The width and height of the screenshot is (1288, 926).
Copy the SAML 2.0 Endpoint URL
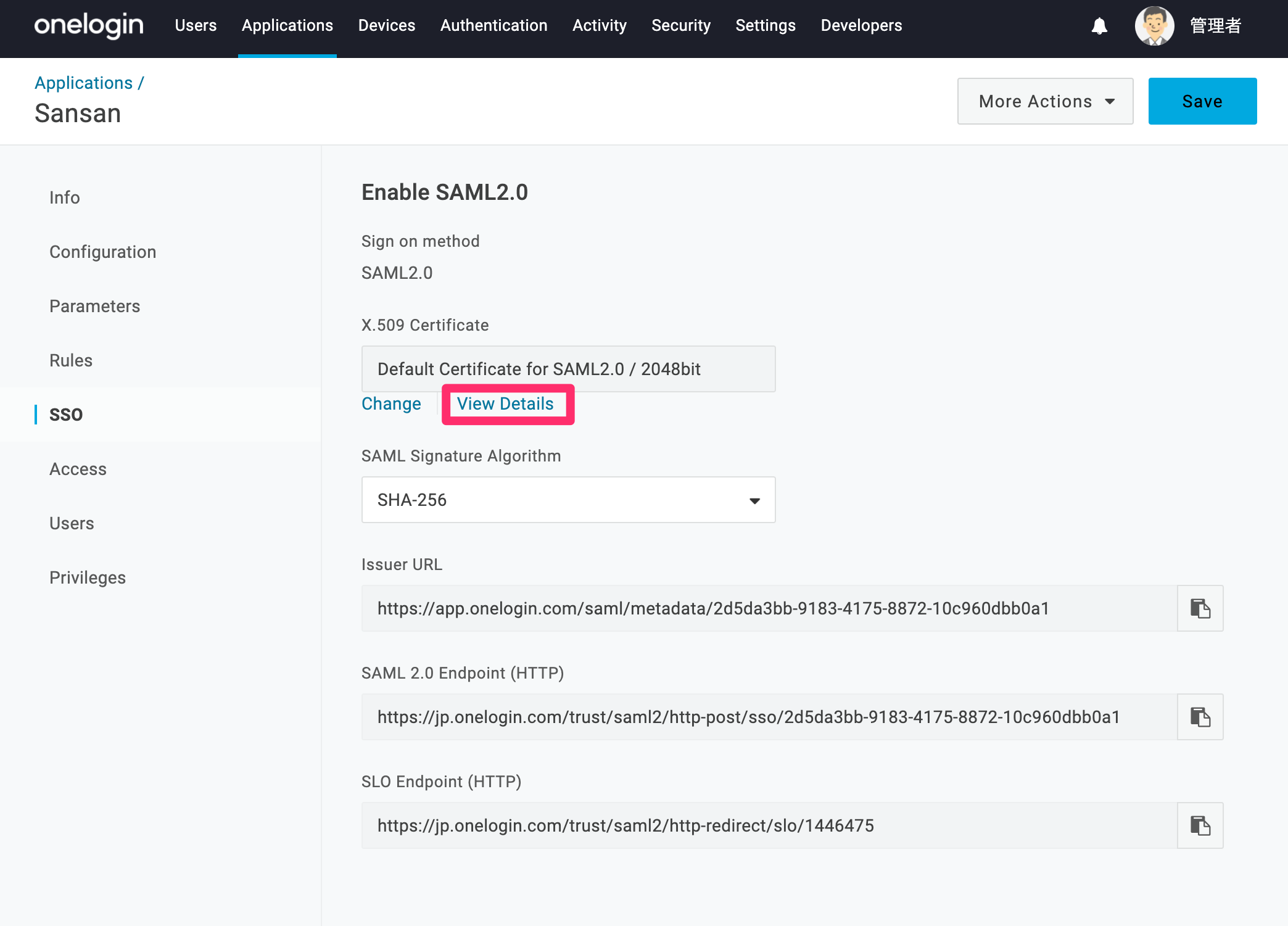[1200, 717]
